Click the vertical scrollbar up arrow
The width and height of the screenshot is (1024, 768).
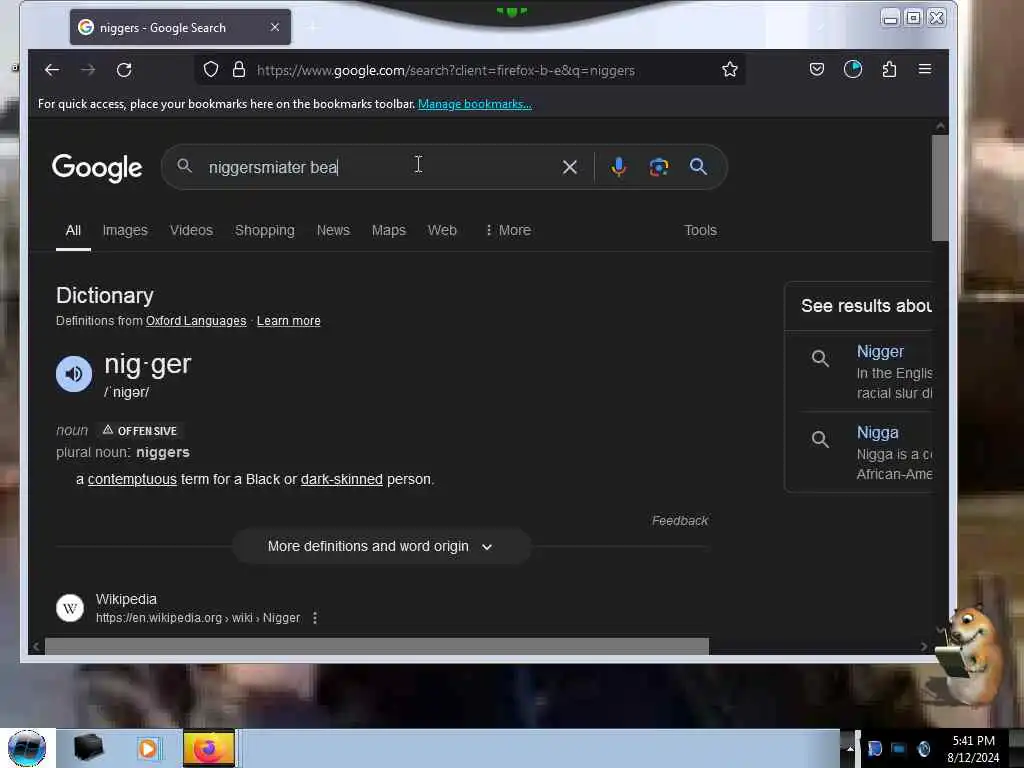pos(940,125)
